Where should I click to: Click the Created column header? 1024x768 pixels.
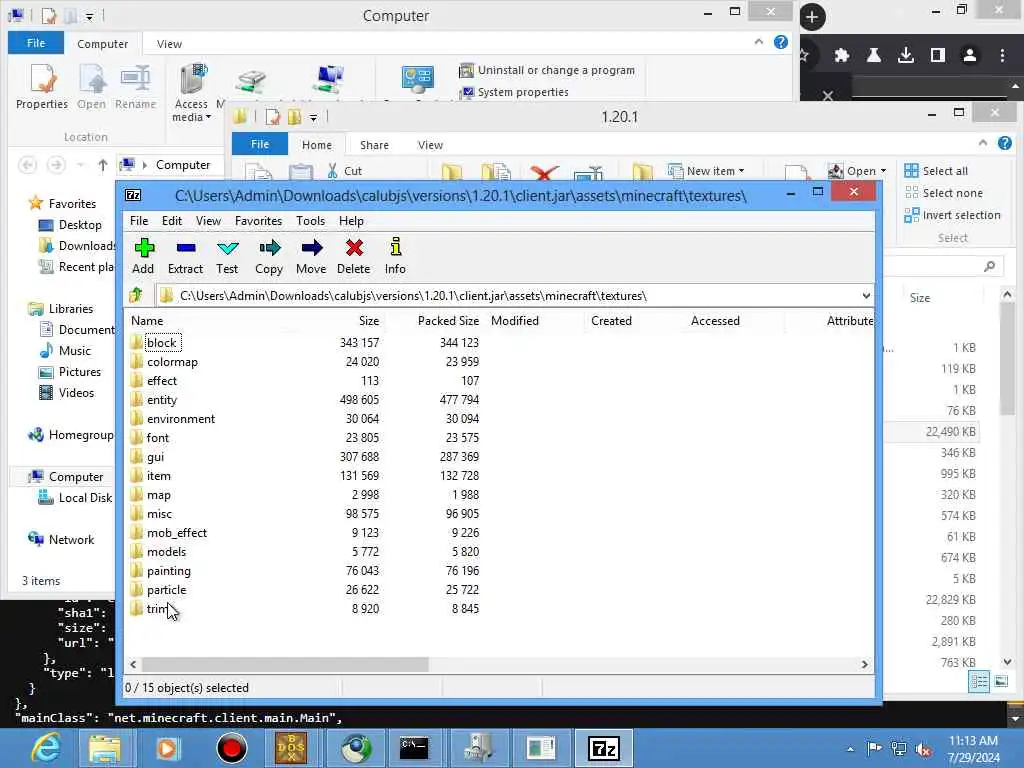(x=611, y=321)
